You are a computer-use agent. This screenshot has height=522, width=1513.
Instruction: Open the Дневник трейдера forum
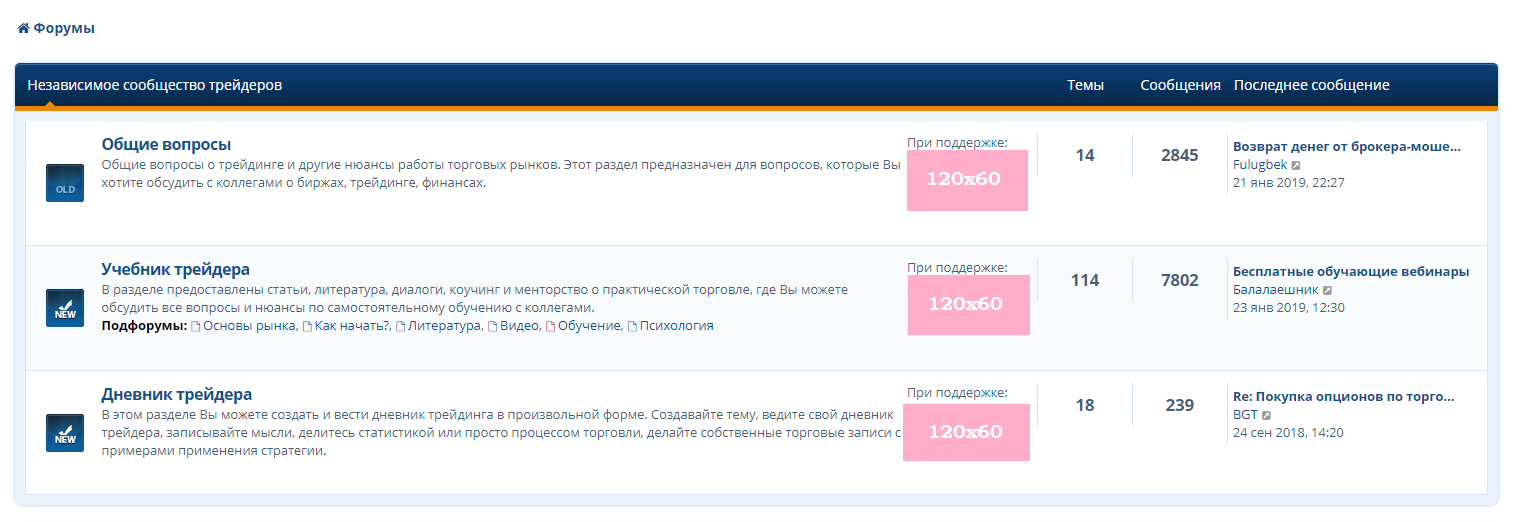click(176, 394)
